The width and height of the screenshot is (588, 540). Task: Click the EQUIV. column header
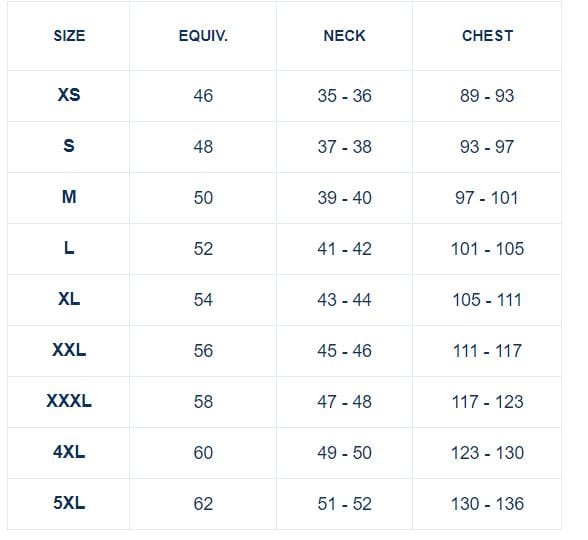(203, 36)
